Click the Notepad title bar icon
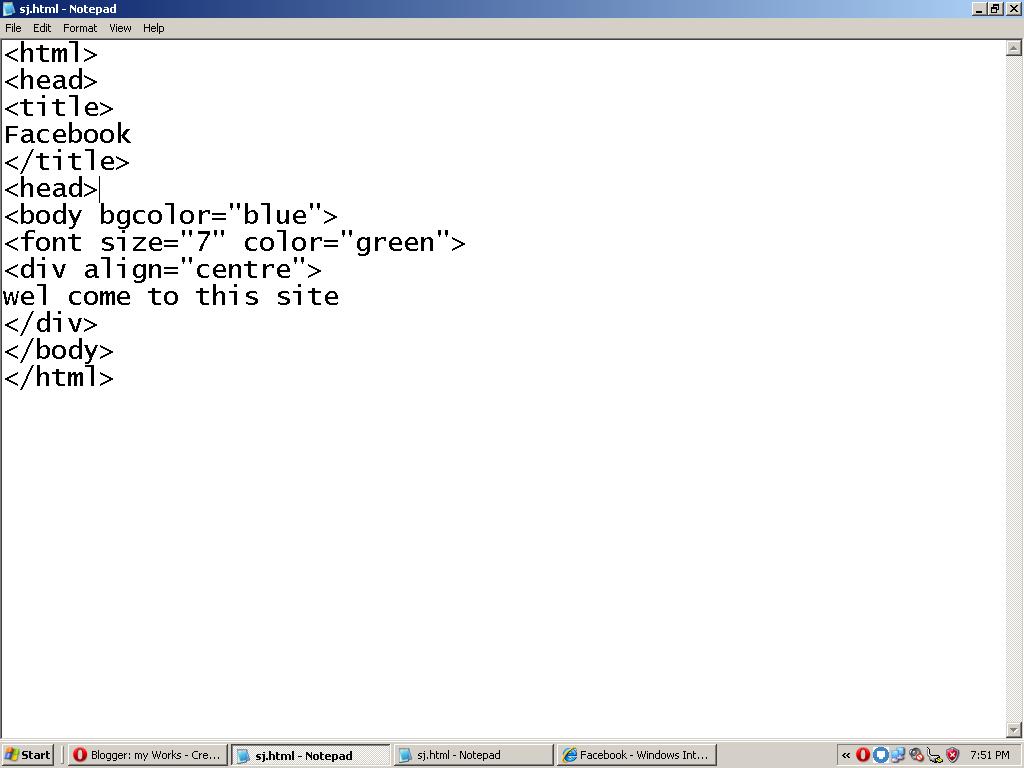The width and height of the screenshot is (1024, 768). point(9,8)
